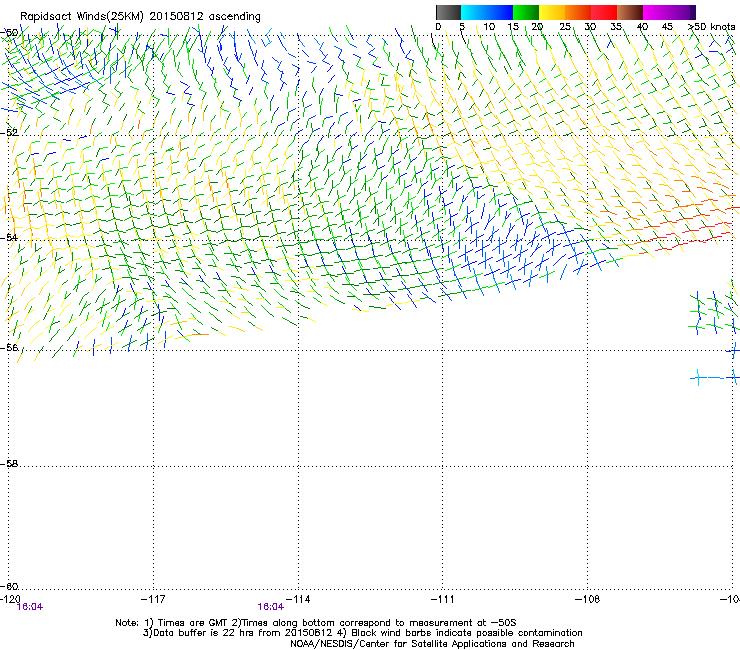Click the legend number '45'
Image resolution: width=740 pixels, height=650 pixels.
click(x=667, y=27)
